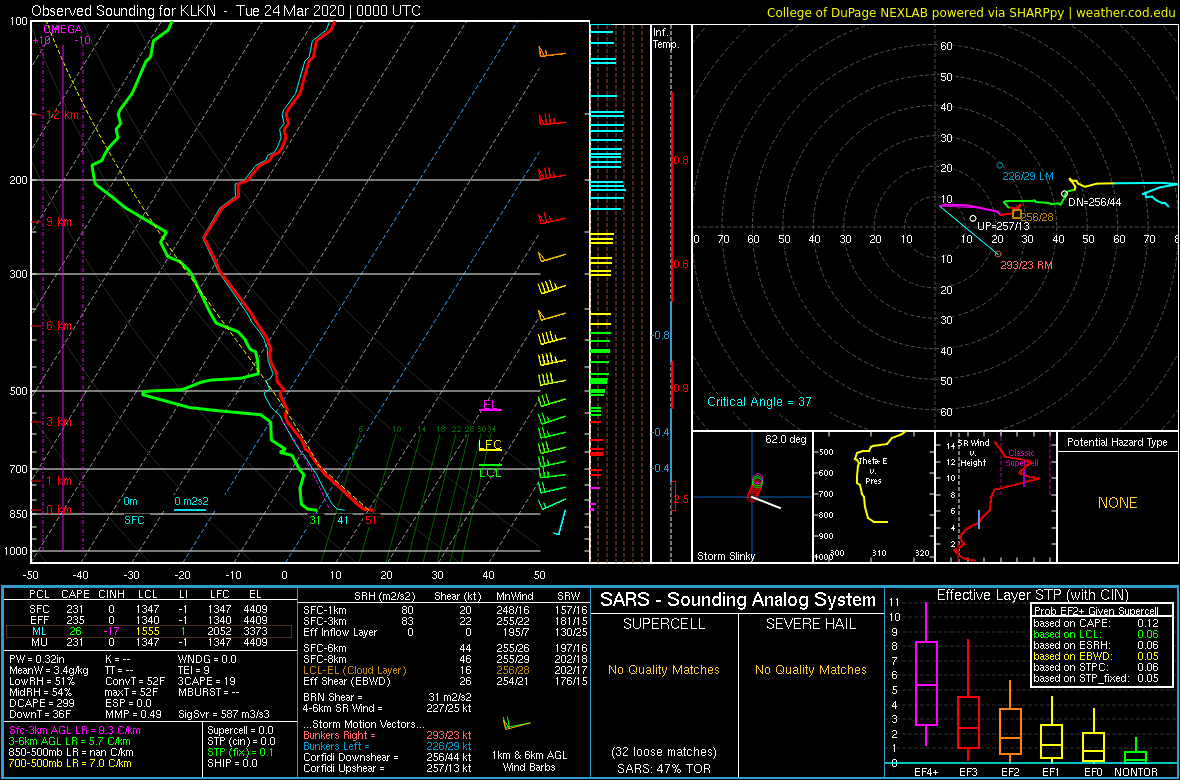Click the 'ConvT = 52F' value
The height and width of the screenshot is (780, 1180).
click(x=134, y=681)
